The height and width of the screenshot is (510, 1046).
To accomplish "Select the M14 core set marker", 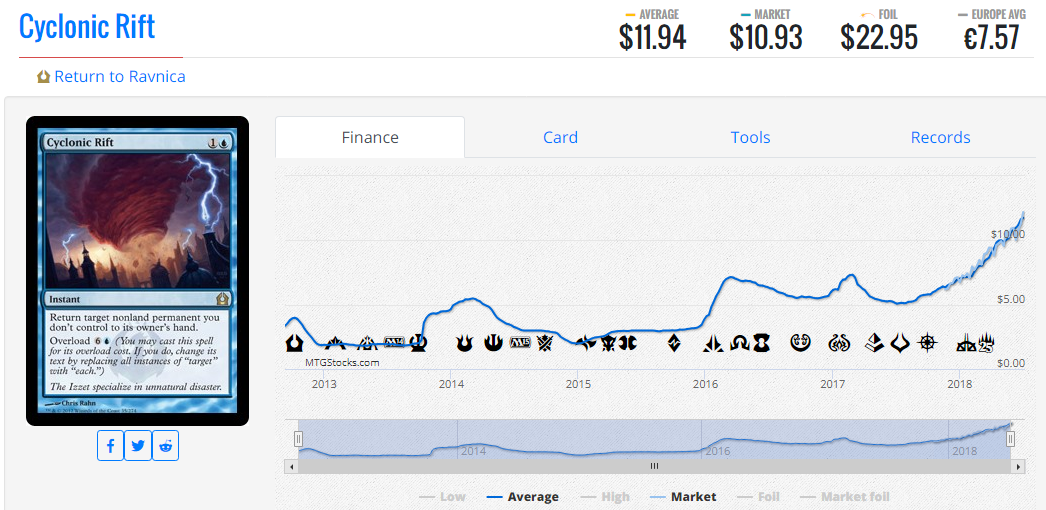I will pos(394,342).
